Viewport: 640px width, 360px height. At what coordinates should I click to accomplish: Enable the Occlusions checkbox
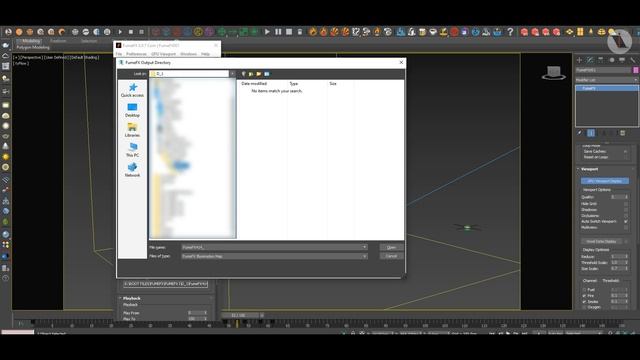click(626, 216)
